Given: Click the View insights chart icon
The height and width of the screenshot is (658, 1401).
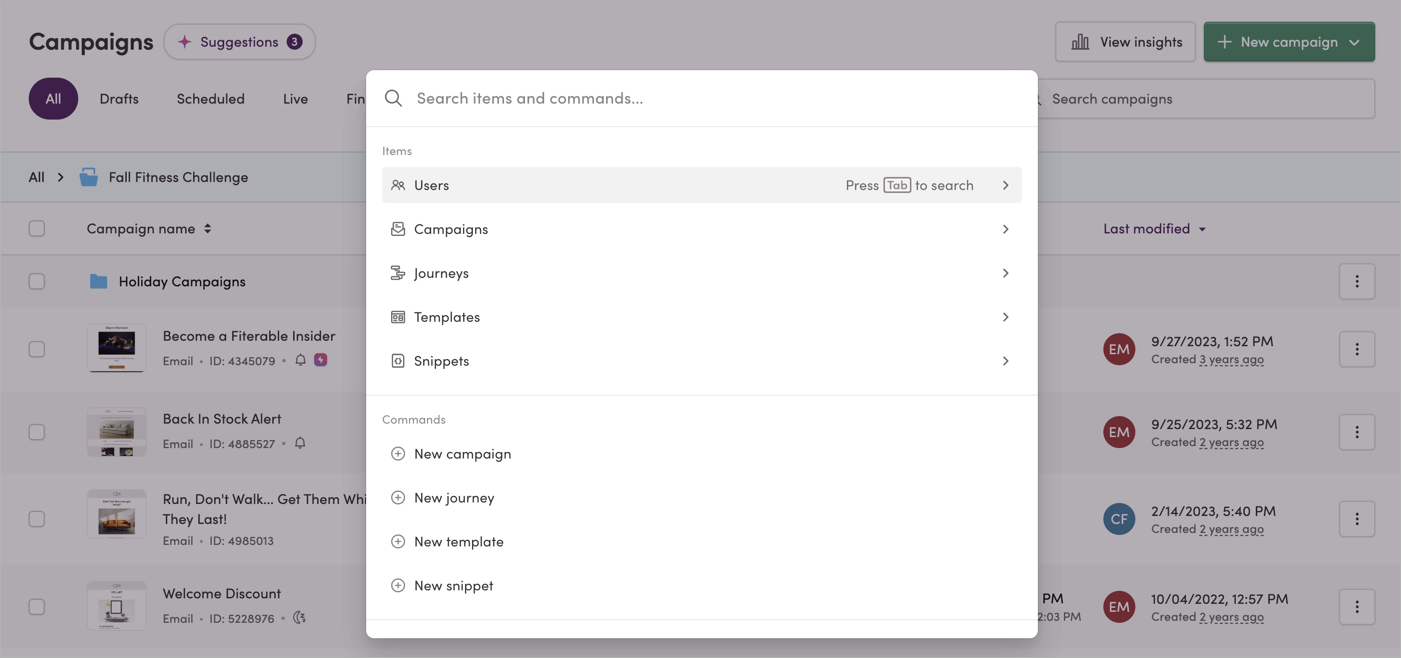Looking at the screenshot, I should click(1080, 41).
